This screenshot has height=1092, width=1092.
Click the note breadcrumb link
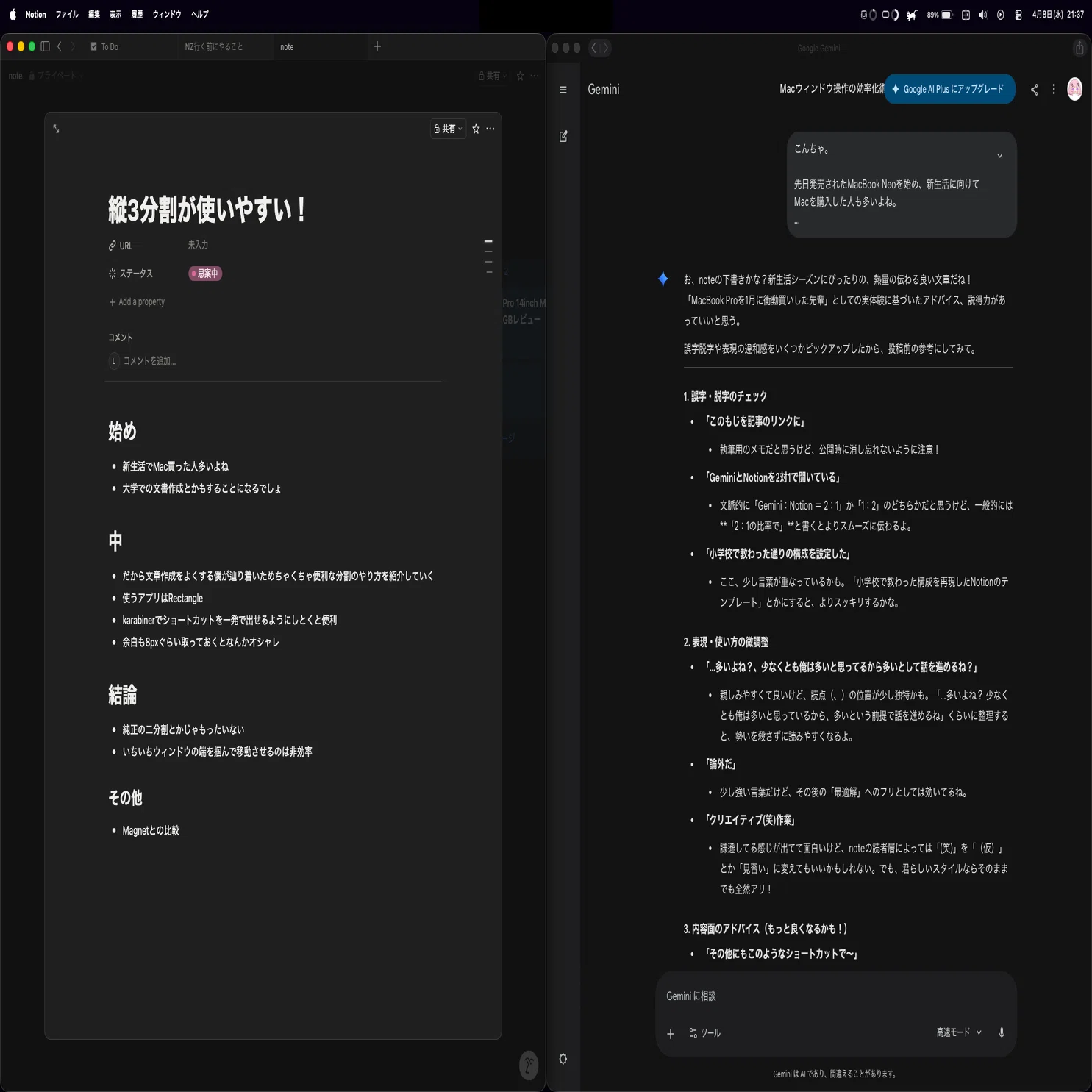(15, 76)
